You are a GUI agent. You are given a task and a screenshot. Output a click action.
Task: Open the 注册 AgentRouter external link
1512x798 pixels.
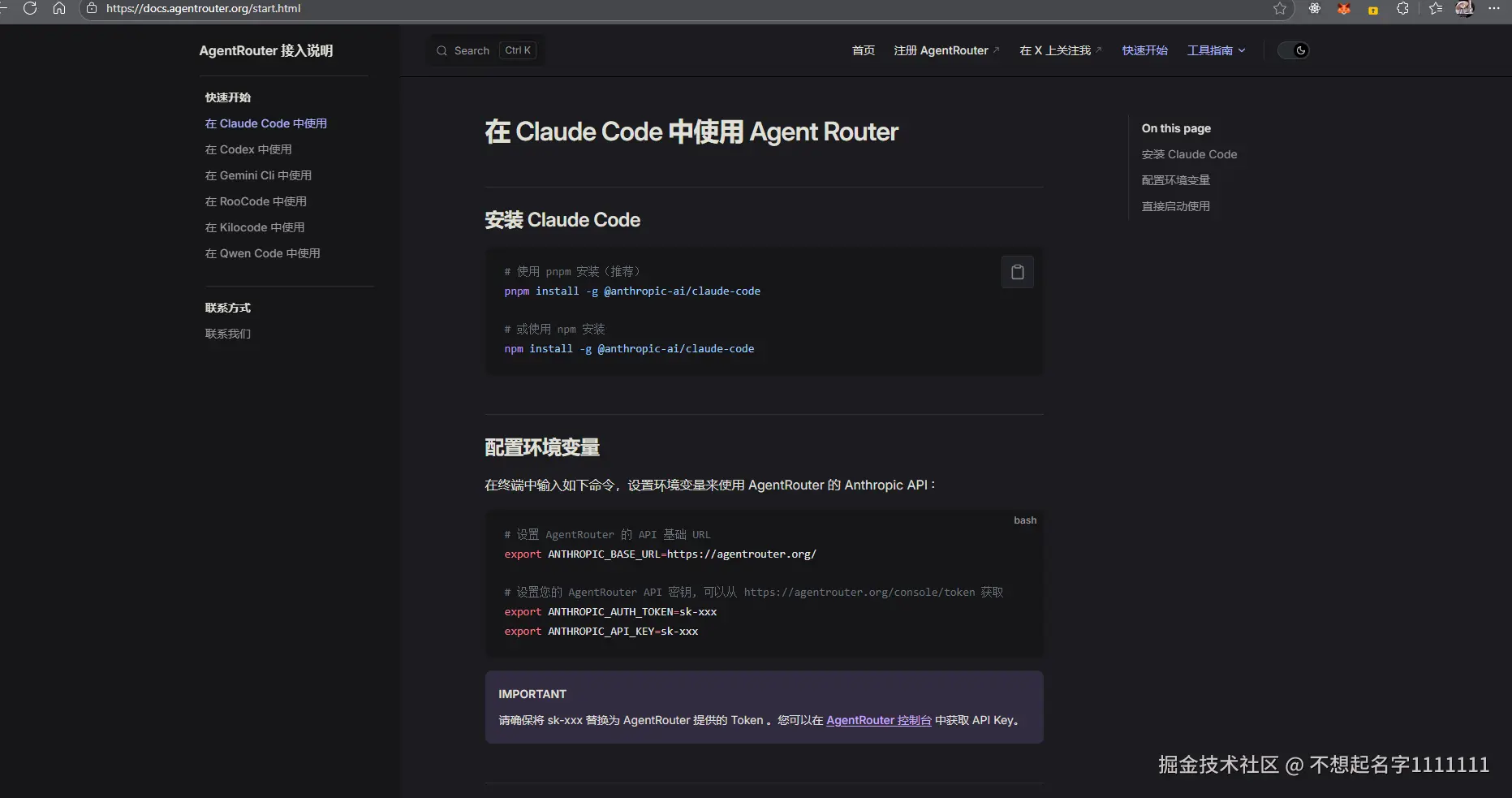point(946,50)
